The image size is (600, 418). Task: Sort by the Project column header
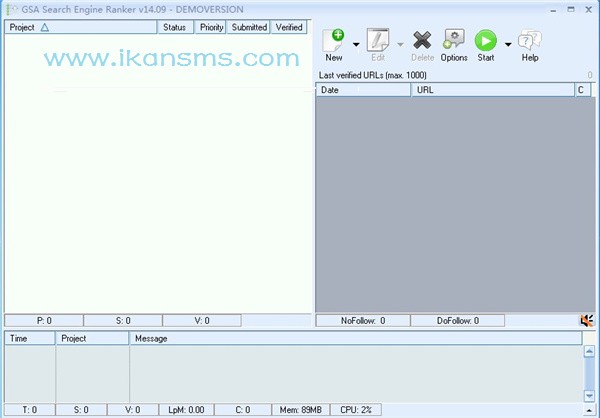[x=81, y=27]
